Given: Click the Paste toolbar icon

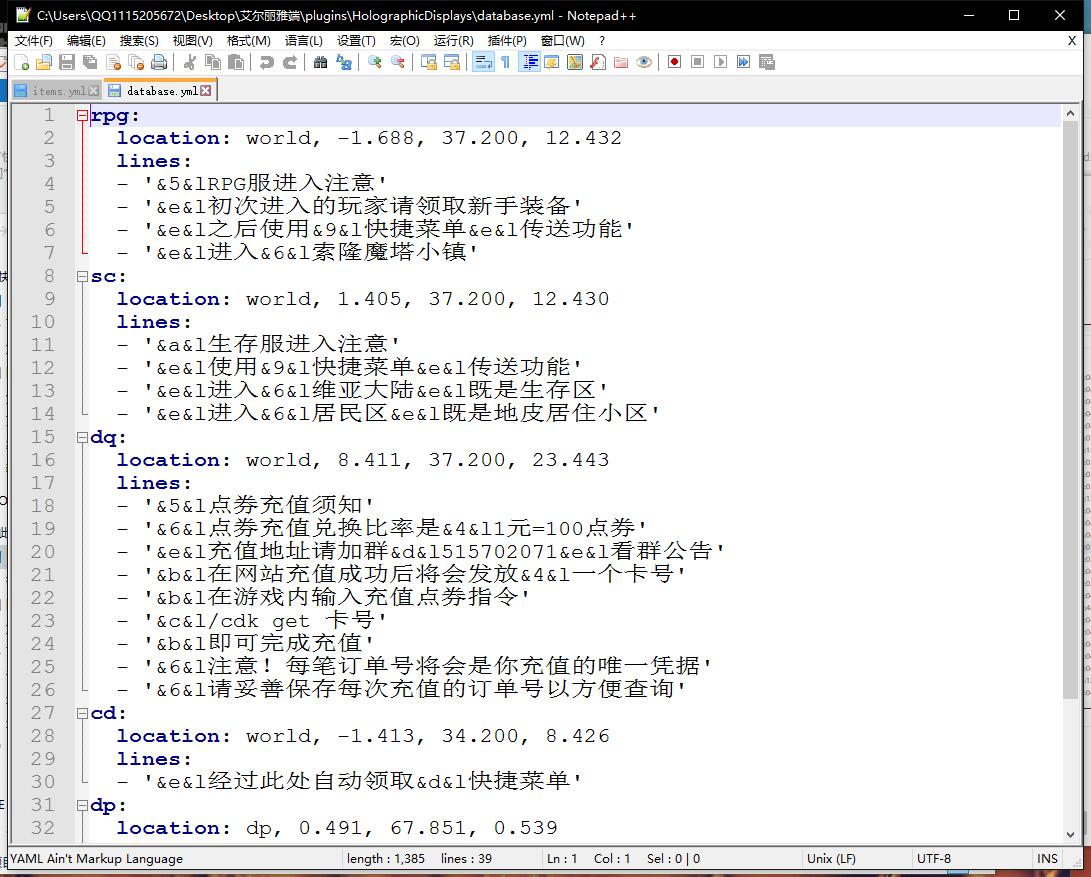Looking at the screenshot, I should (236, 63).
